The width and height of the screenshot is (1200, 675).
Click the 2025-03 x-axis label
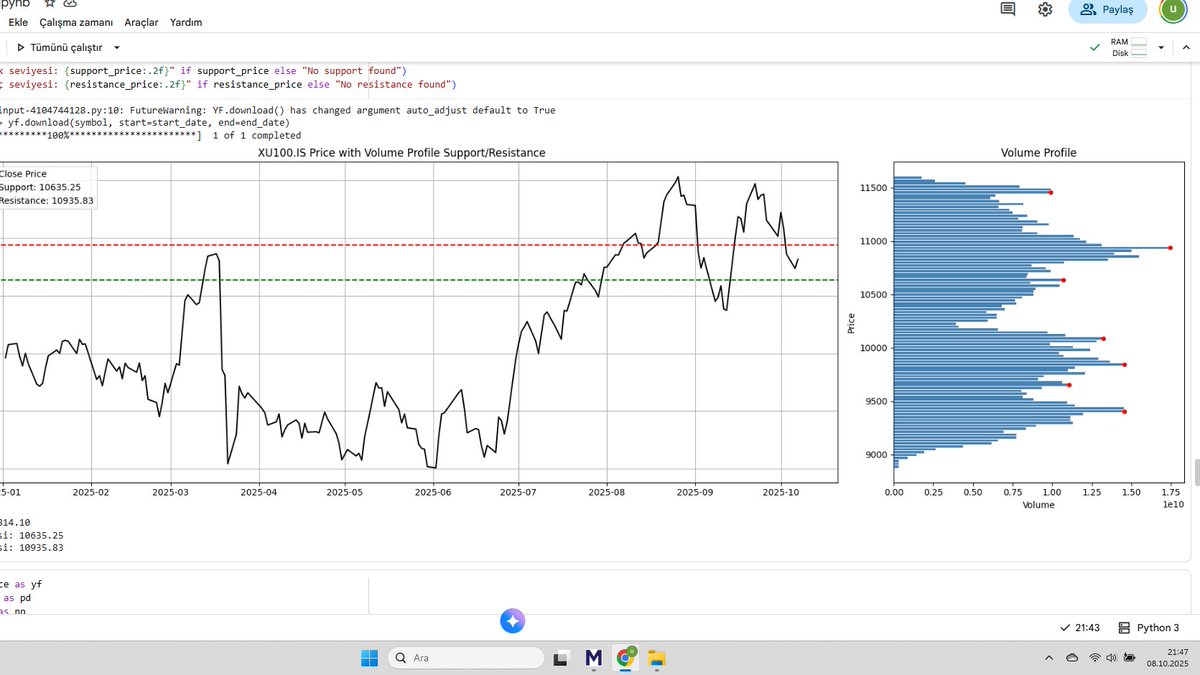tap(171, 492)
